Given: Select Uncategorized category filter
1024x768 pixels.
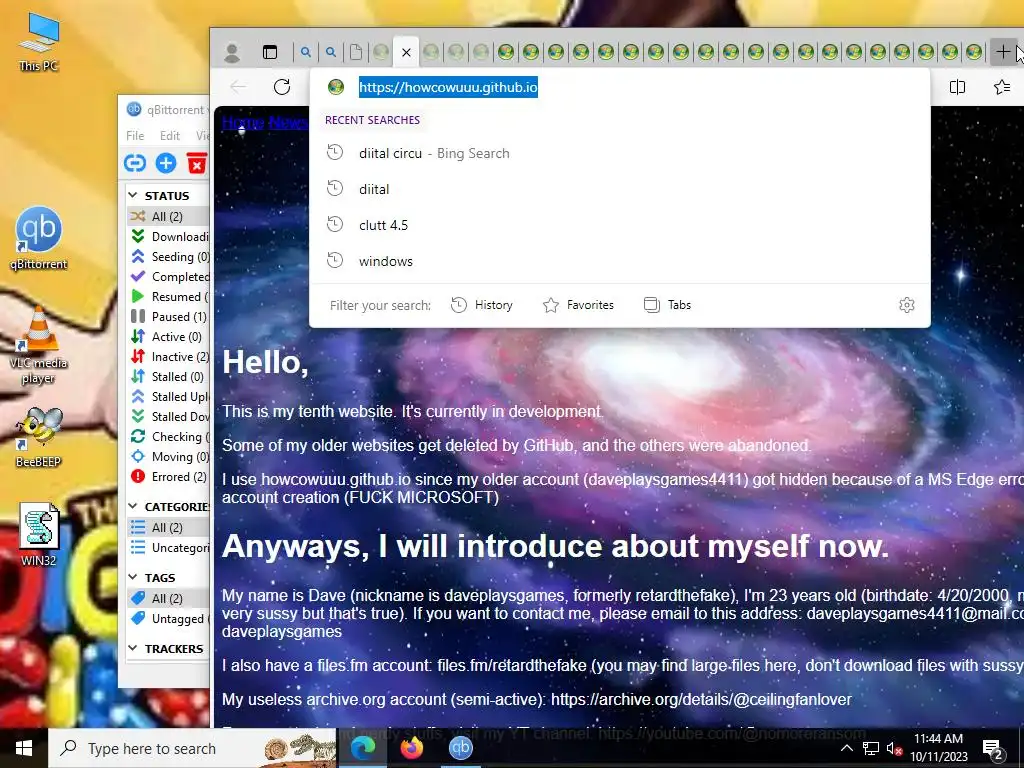Looking at the screenshot, I should (x=168, y=547).
